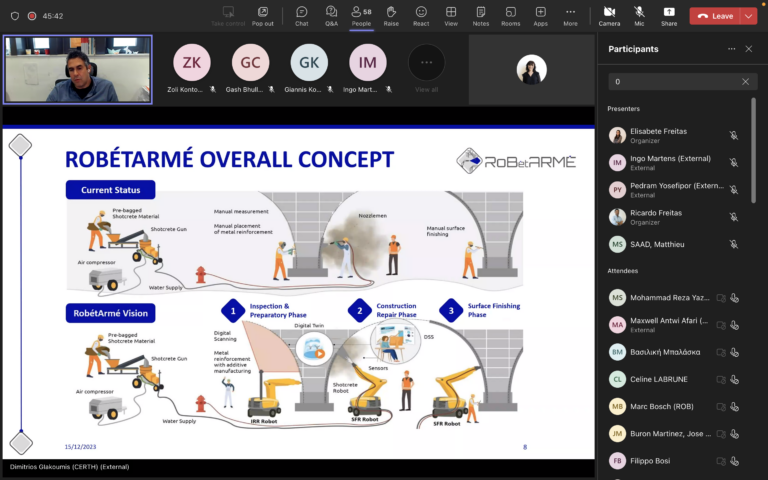The image size is (768, 480).
Task: Click Ingo Martens muted mic icon
Action: (733, 163)
